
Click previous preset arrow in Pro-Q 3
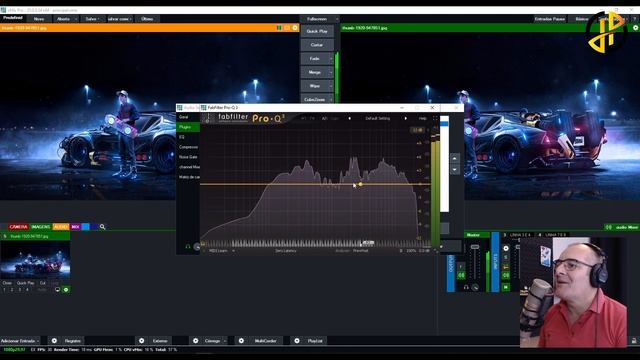[x=349, y=118]
